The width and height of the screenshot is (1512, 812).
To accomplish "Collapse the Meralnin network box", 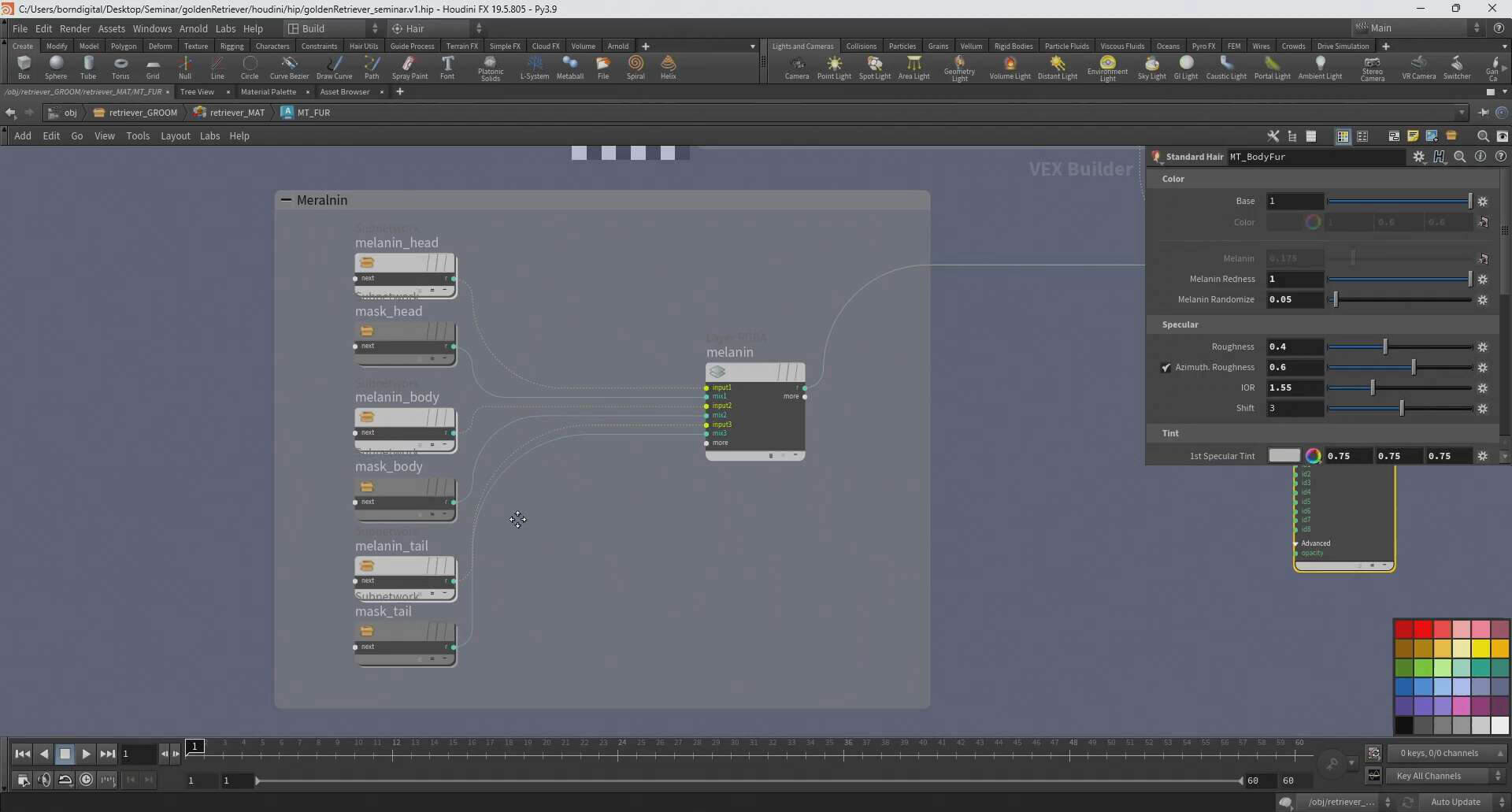I will pos(286,200).
